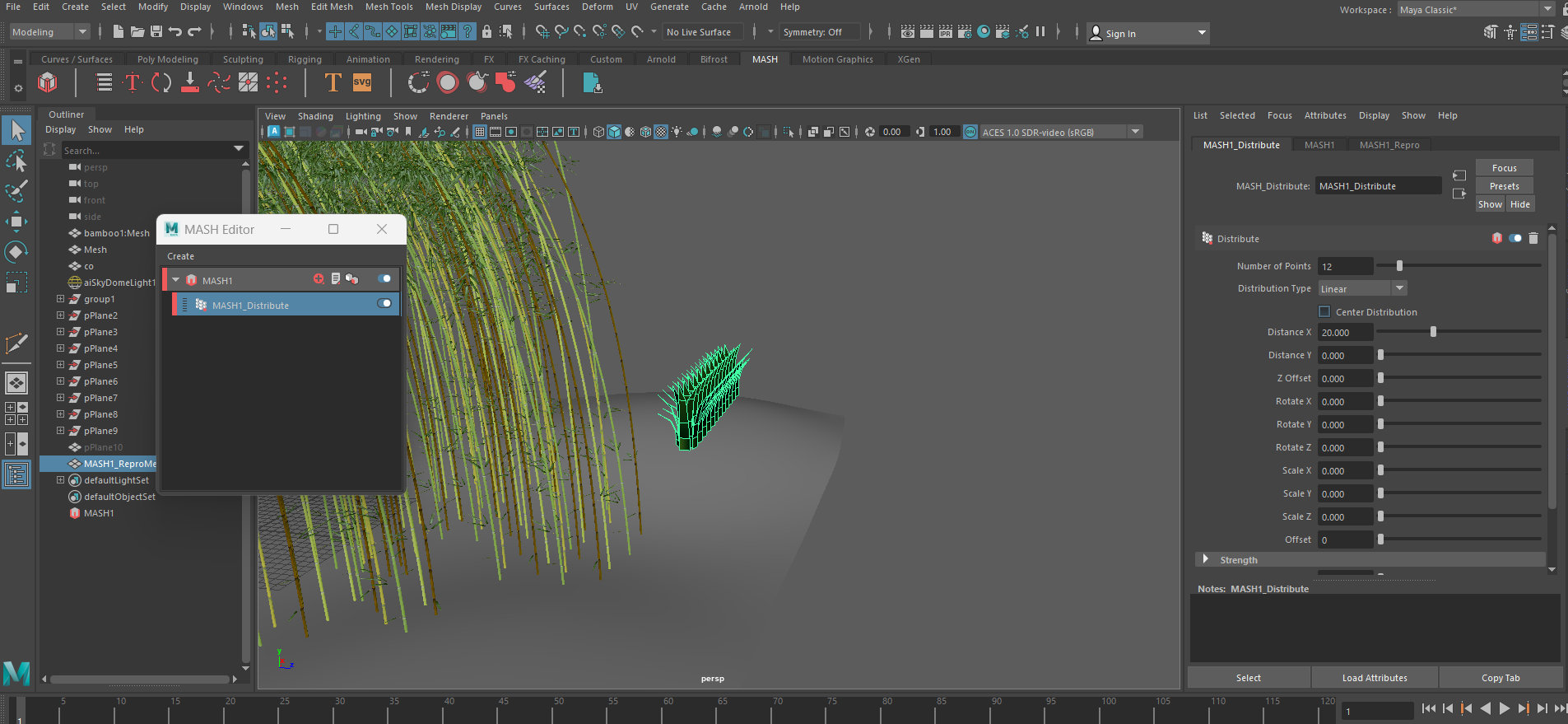Image resolution: width=1568 pixels, height=724 pixels.
Task: Open the viewport Shading menu
Action: [315, 116]
